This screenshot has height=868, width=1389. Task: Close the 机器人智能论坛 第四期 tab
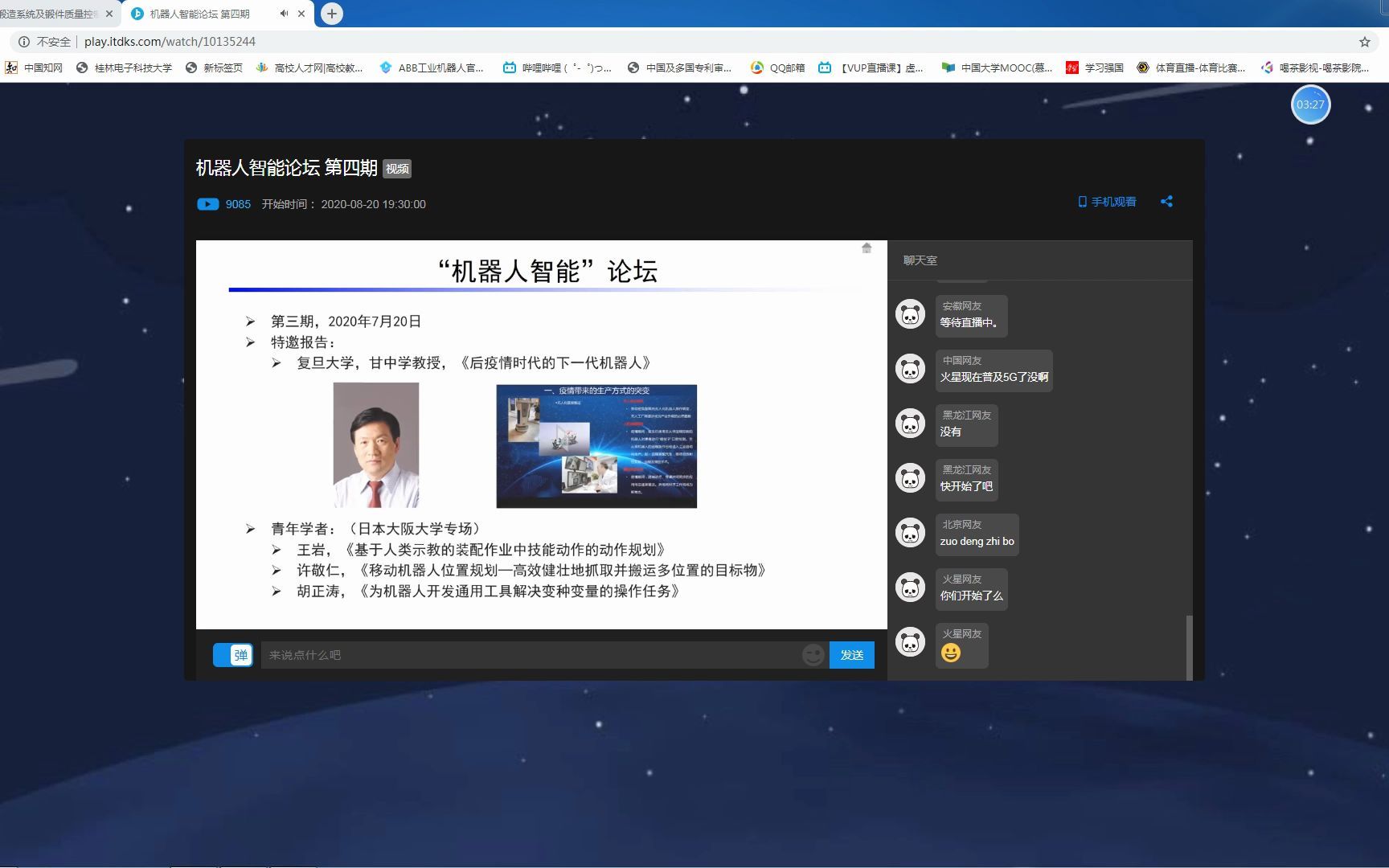tap(301, 14)
